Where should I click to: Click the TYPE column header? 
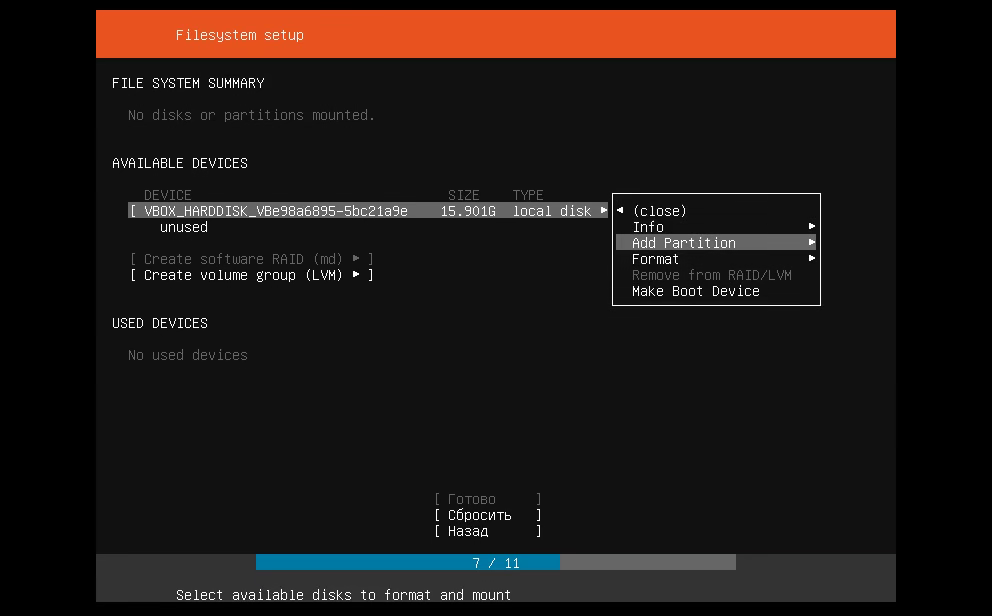(x=528, y=195)
